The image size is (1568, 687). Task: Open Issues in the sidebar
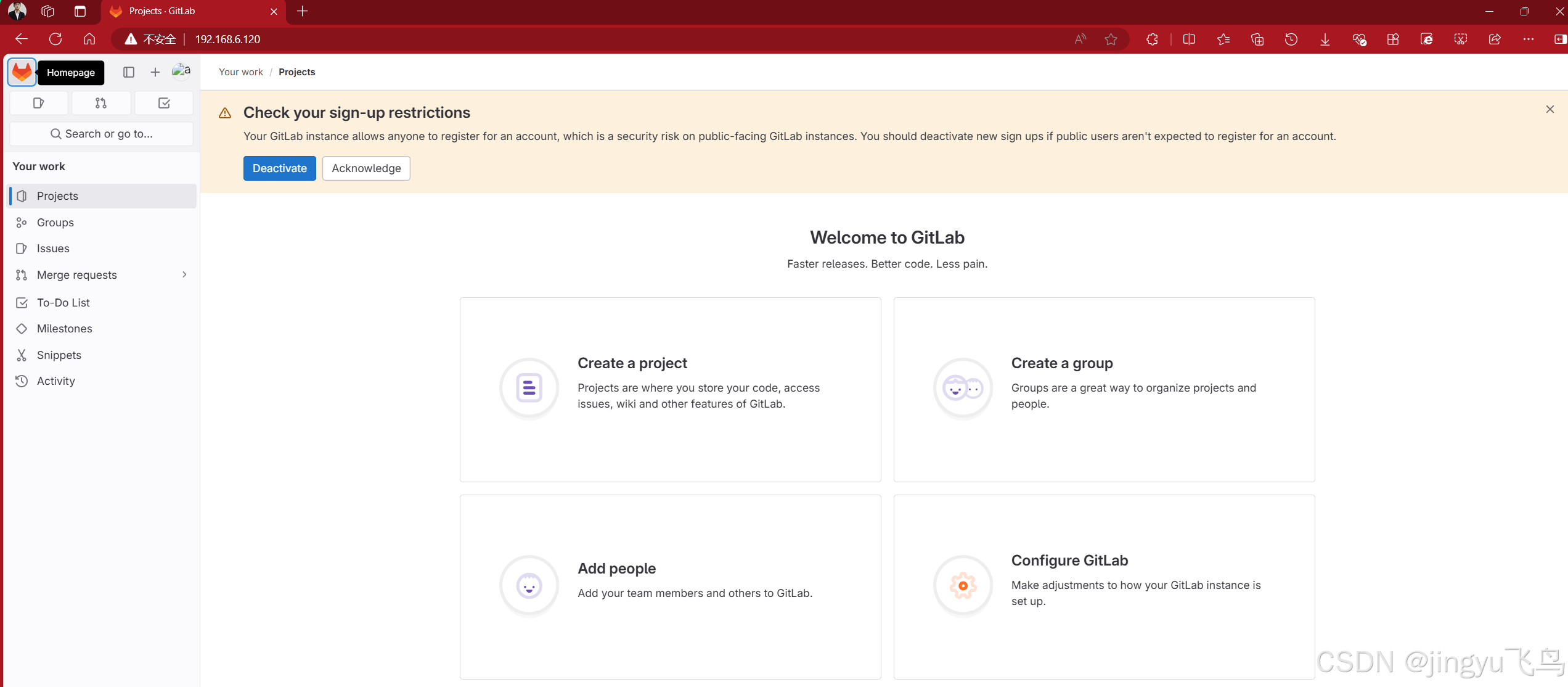point(102,249)
